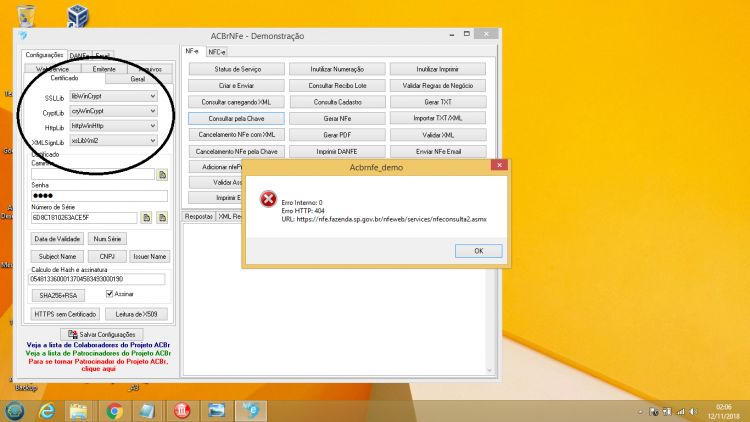This screenshot has height=422, width=750.
Task: Click Inutilizar Numeração button
Action: click(x=337, y=69)
